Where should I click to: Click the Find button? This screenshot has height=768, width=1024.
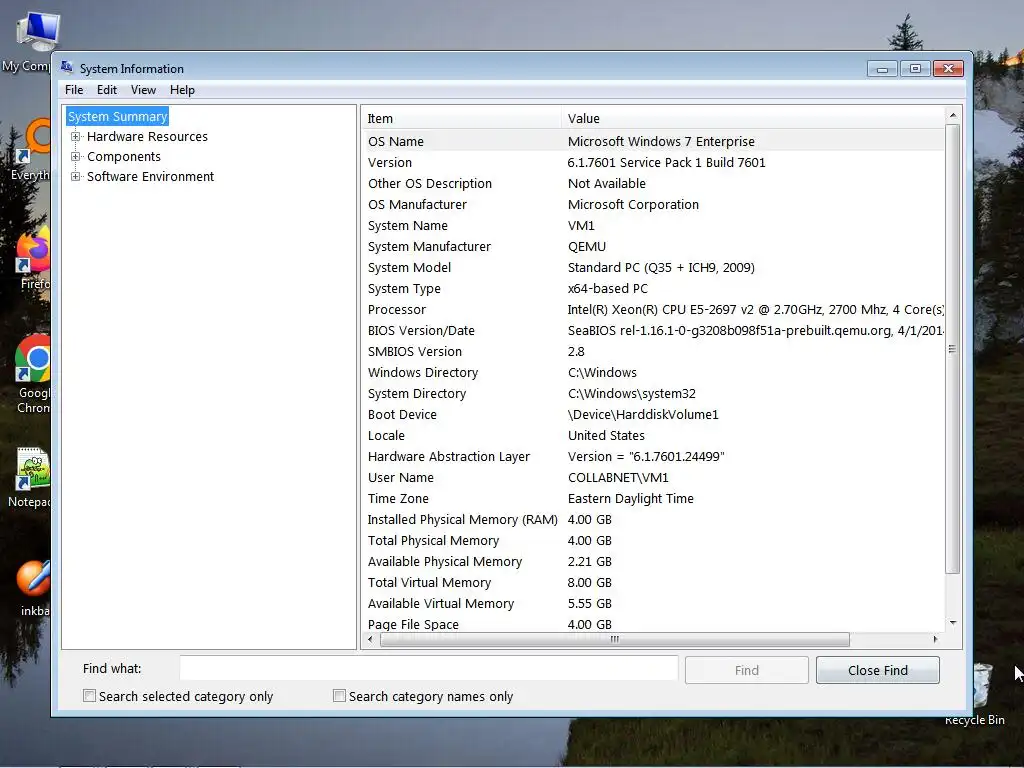746,670
